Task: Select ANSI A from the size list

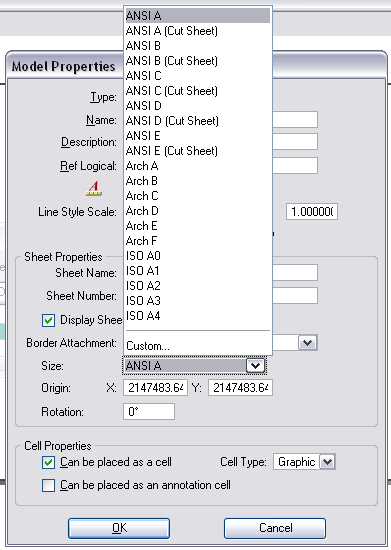Action: [198, 16]
